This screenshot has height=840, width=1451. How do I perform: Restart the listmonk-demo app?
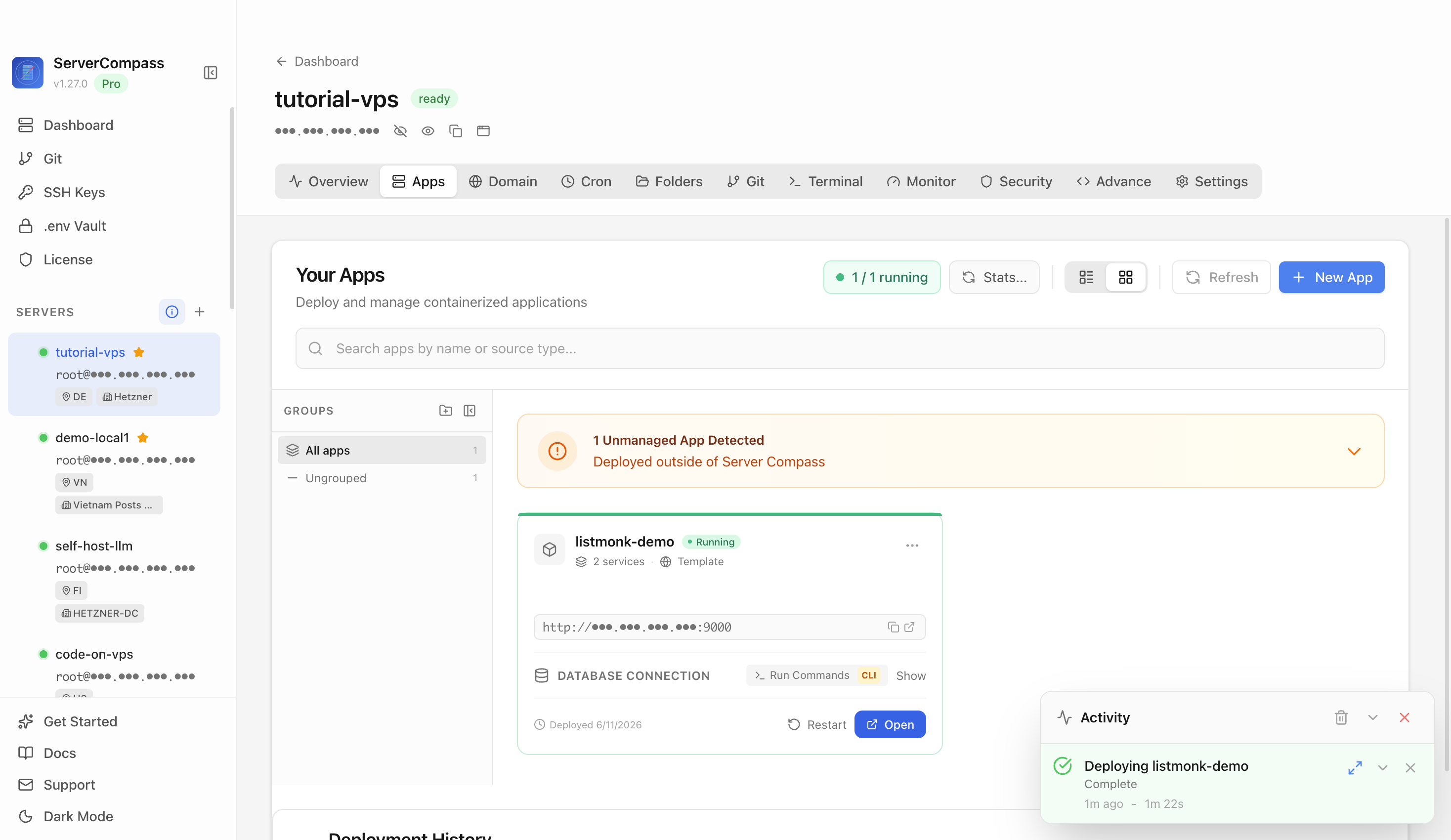click(x=816, y=724)
